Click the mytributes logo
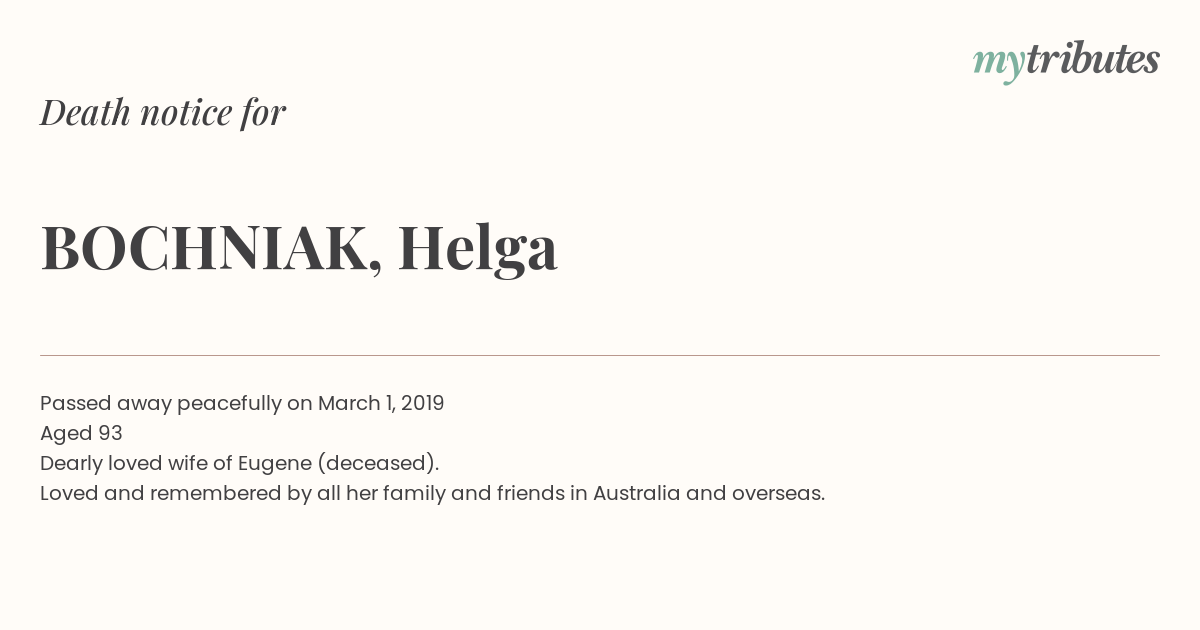The width and height of the screenshot is (1200, 630). click(1066, 61)
